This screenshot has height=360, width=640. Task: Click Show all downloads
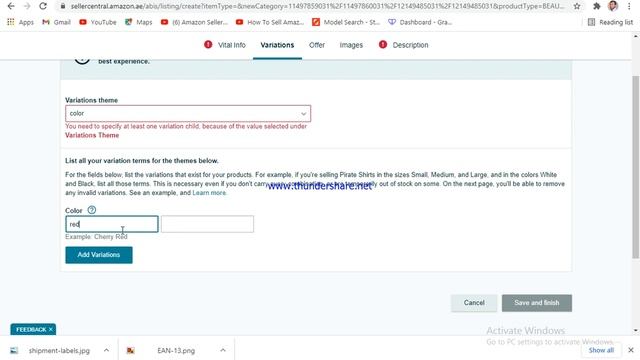click(601, 350)
